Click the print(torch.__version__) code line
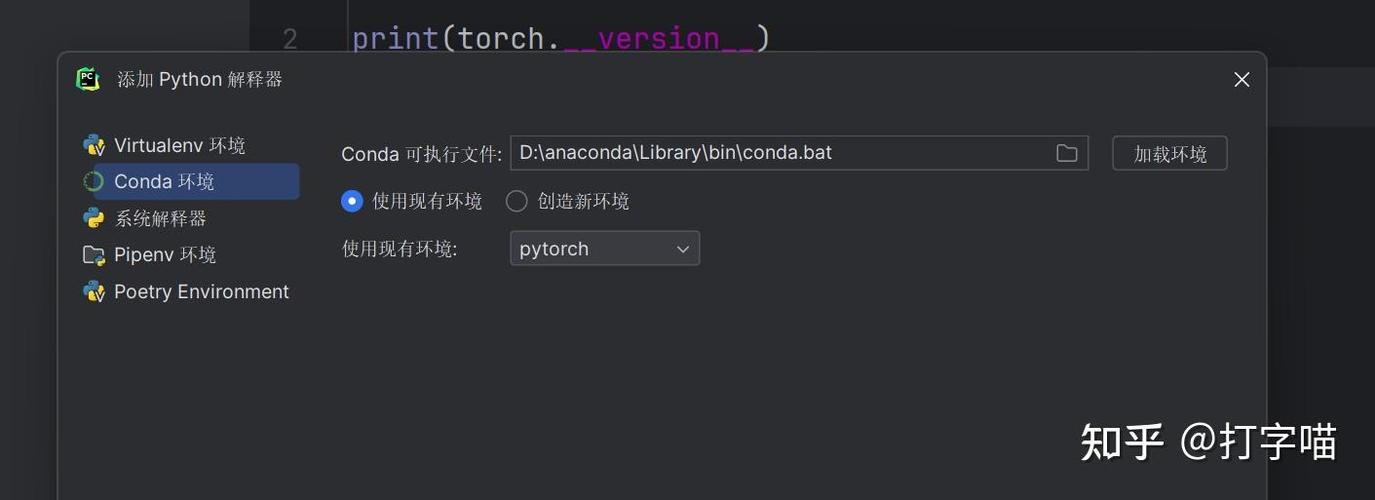 pyautogui.click(x=561, y=38)
